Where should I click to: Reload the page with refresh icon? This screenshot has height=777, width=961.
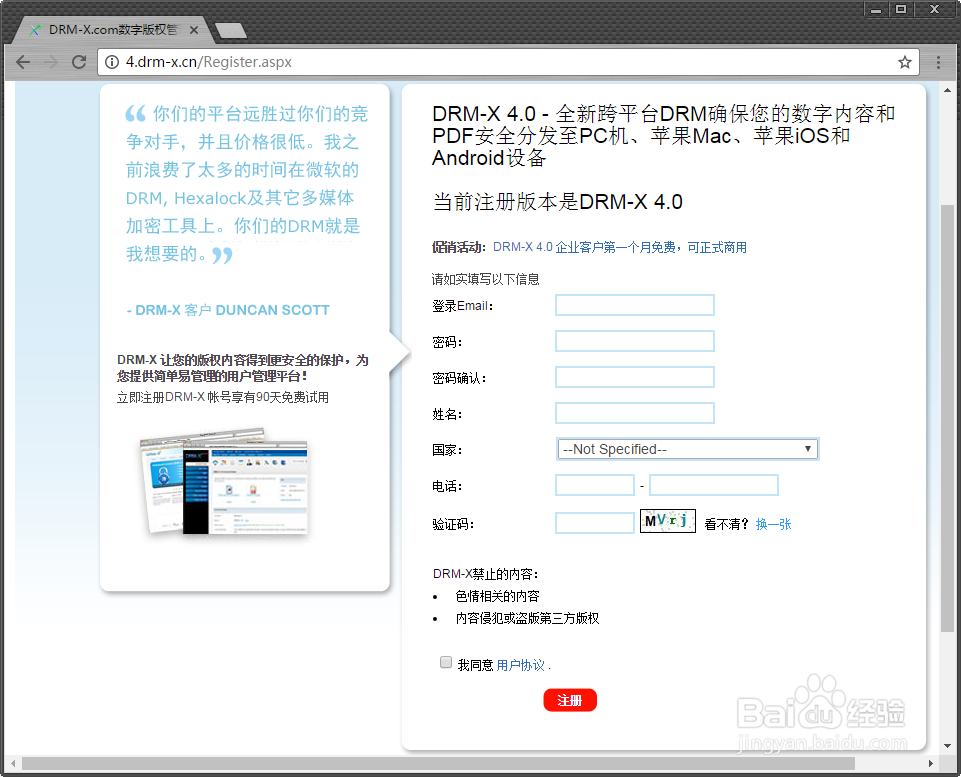click(79, 62)
